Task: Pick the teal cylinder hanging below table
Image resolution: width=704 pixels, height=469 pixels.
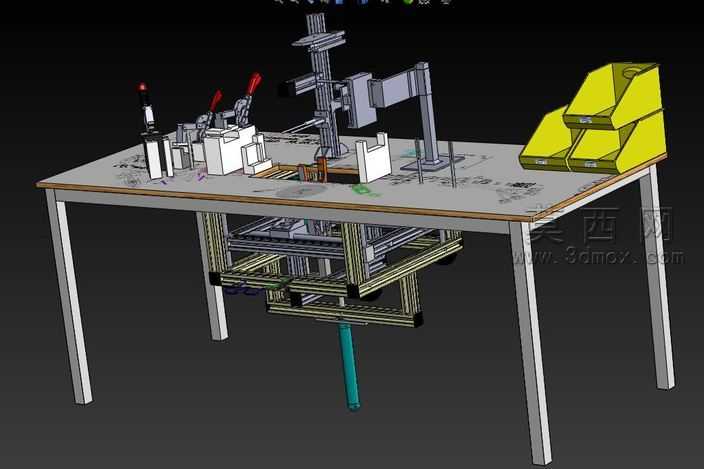Action: click(349, 367)
